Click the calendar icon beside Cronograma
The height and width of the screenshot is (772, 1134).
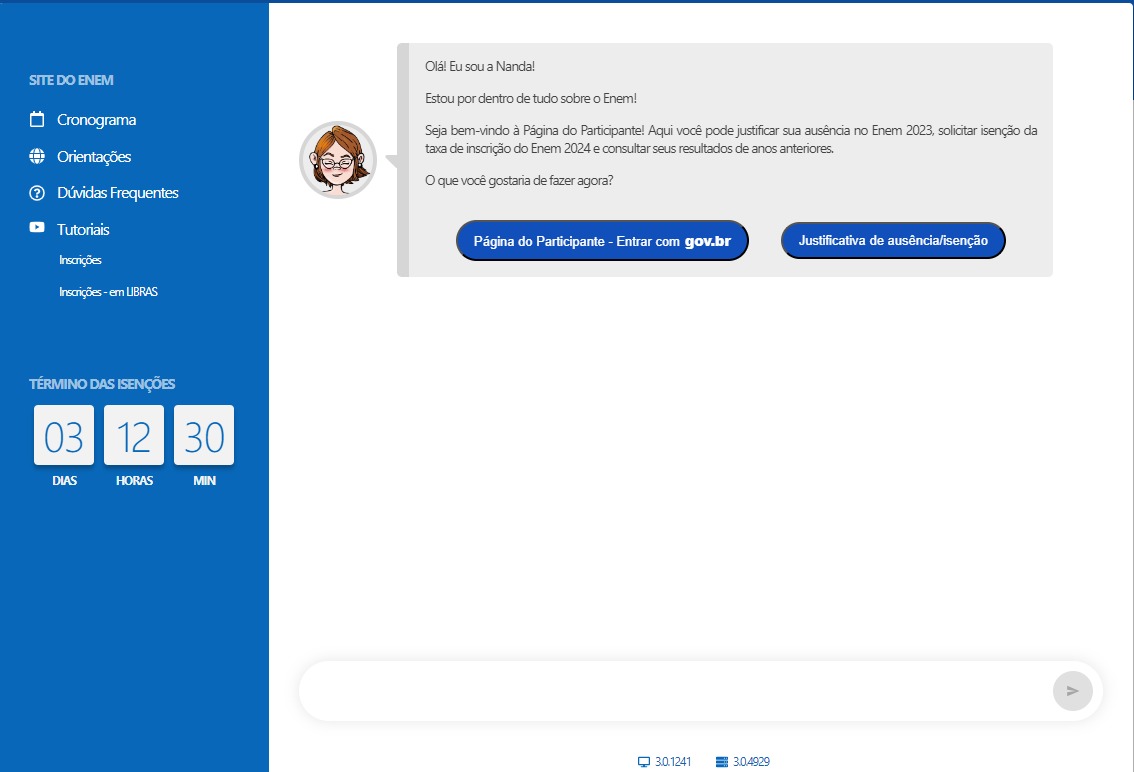coord(37,119)
